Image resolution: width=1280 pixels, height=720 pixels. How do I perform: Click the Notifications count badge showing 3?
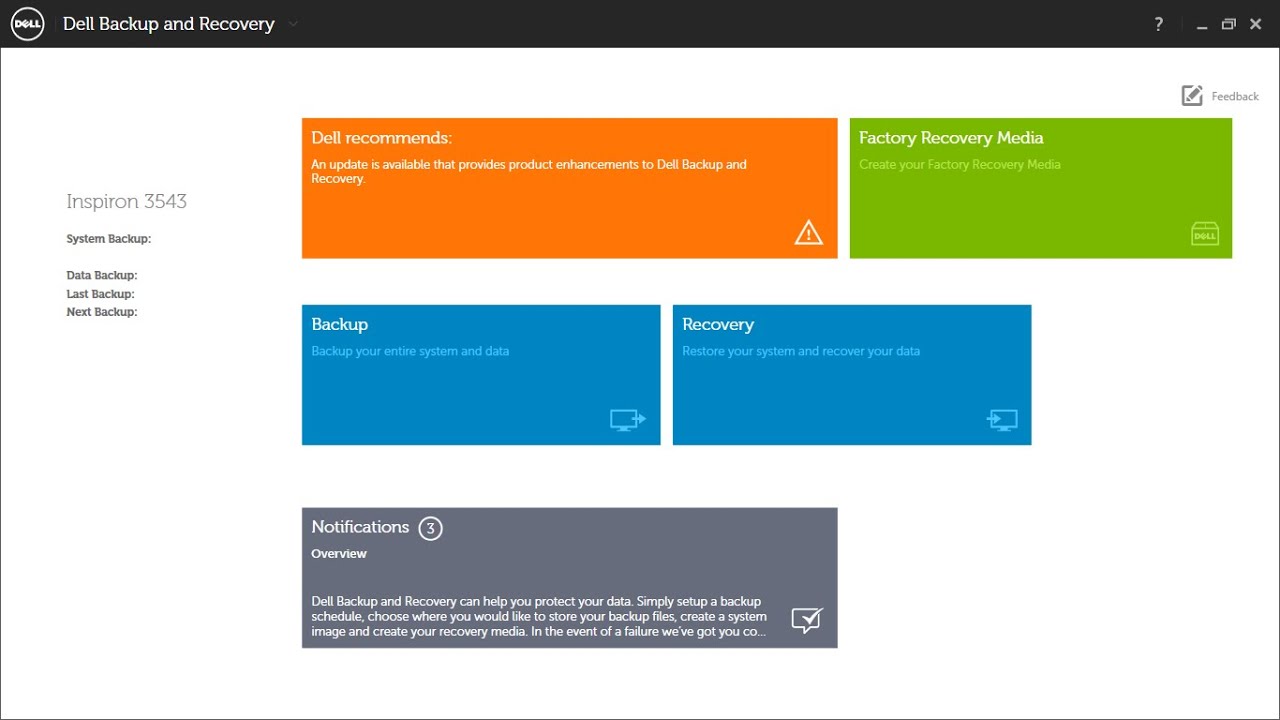430,528
